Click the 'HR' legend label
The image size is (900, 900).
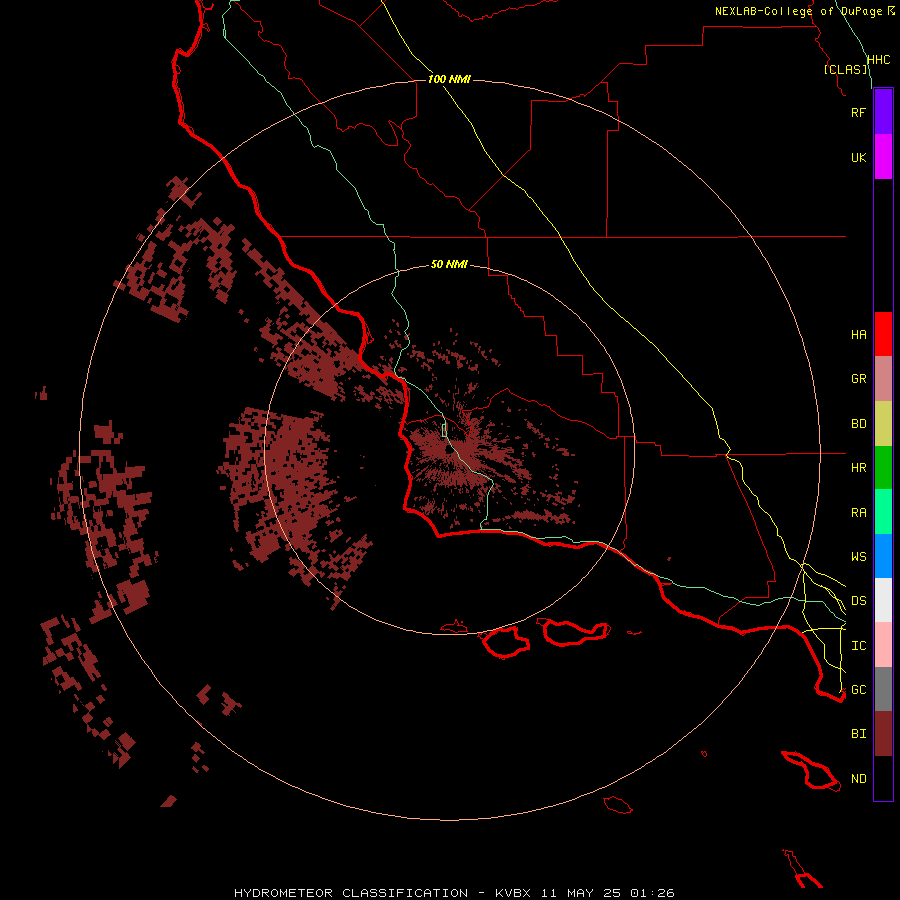tap(858, 468)
